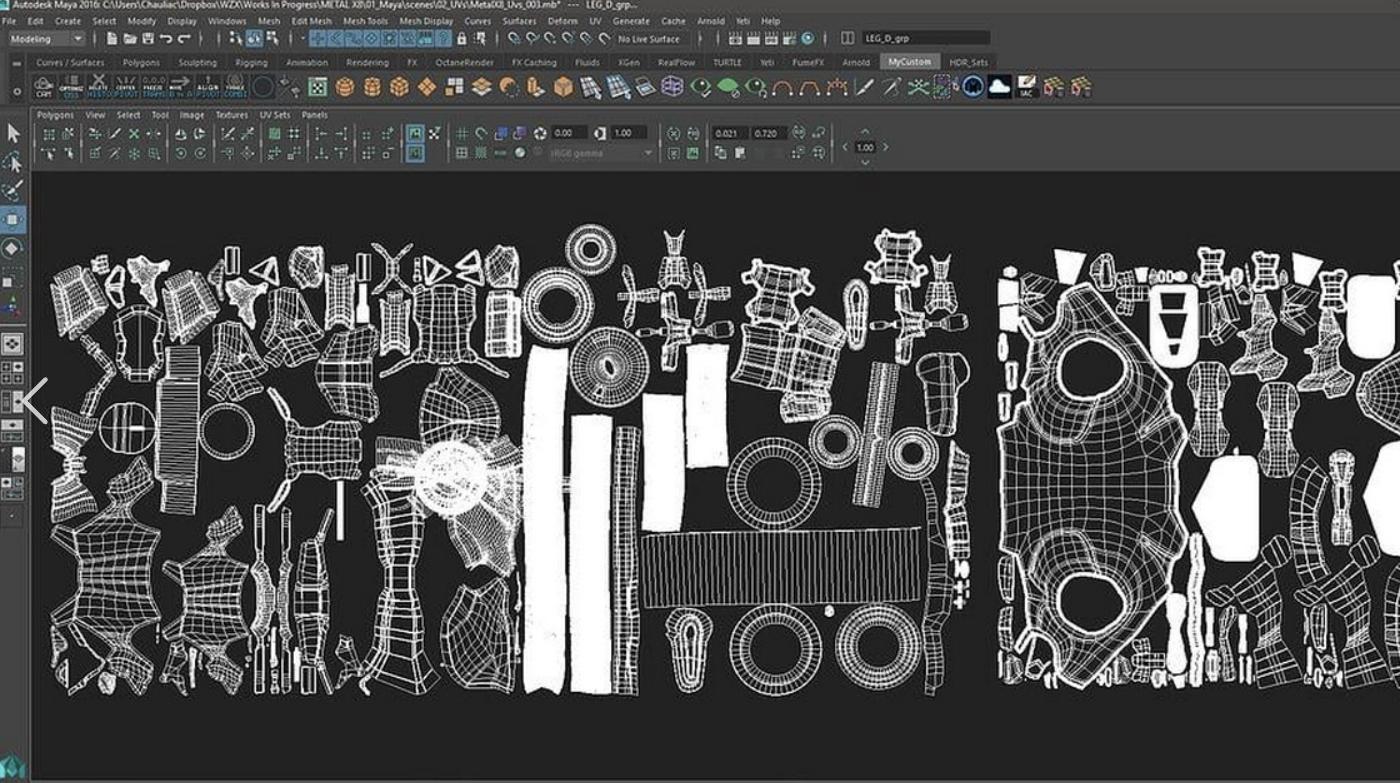Click the Undo arrow in status line
1400x783 pixels.
pyautogui.click(x=166, y=39)
